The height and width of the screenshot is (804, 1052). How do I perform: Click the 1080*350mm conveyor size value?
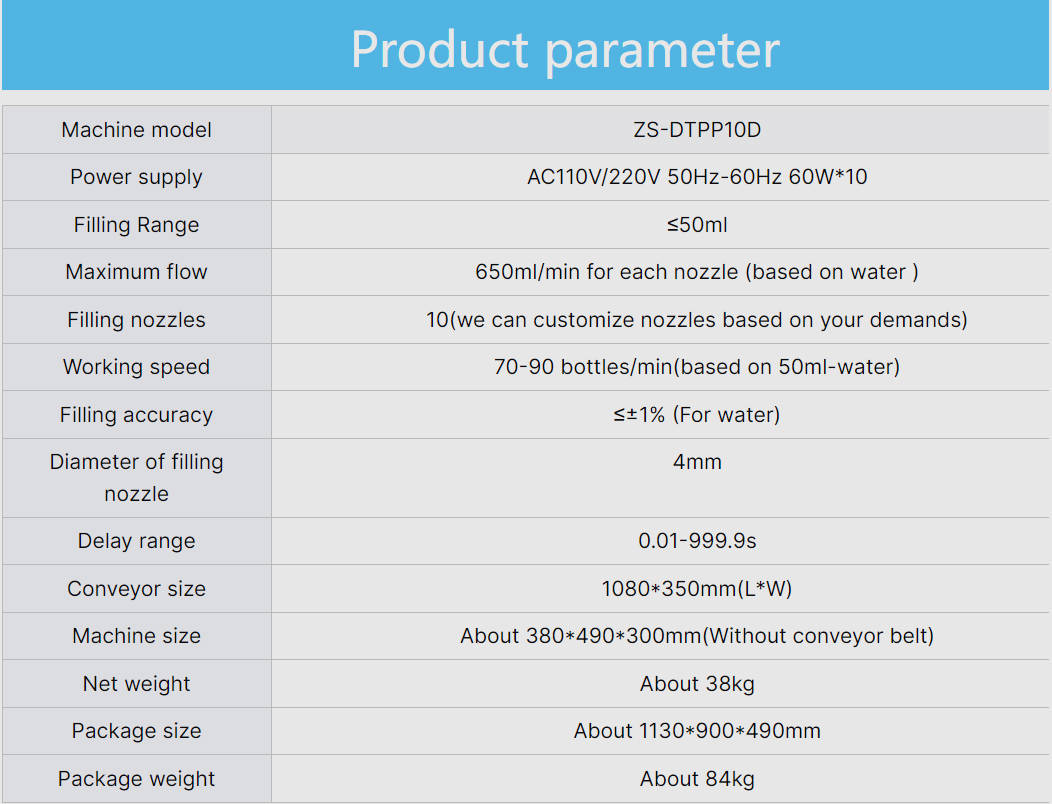coord(697,589)
